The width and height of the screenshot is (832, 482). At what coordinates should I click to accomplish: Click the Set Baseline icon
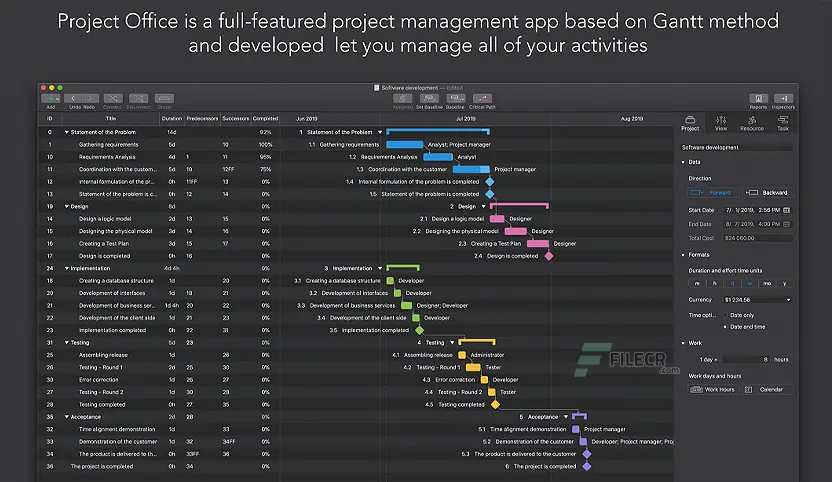pyautogui.click(x=429, y=98)
